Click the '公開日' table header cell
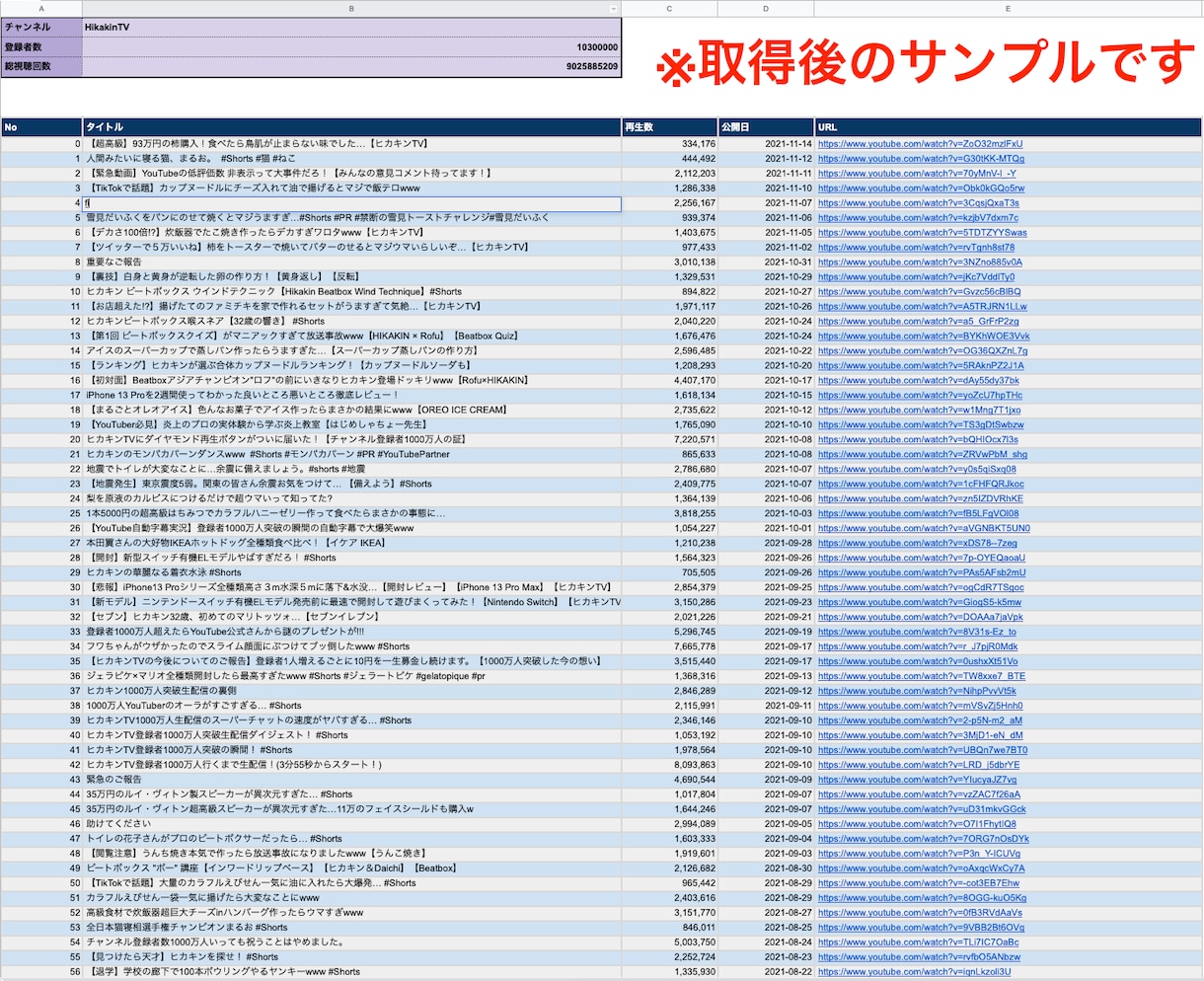Image resolution: width=1204 pixels, height=981 pixels. pos(766,127)
